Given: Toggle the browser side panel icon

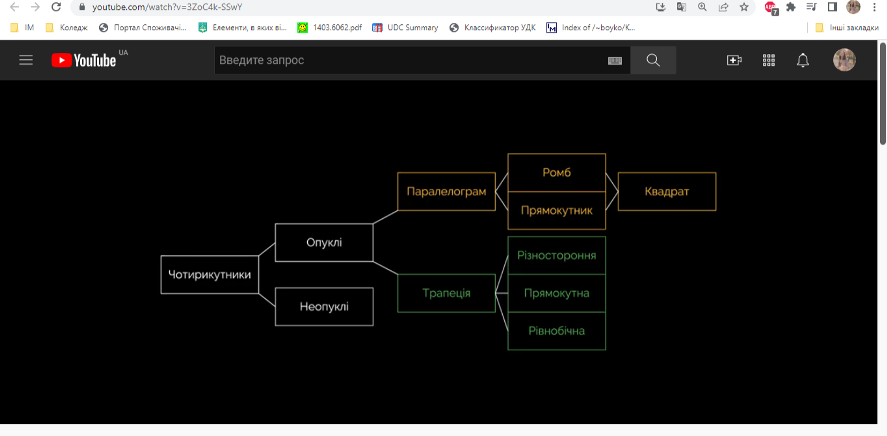Looking at the screenshot, I should [x=832, y=7].
